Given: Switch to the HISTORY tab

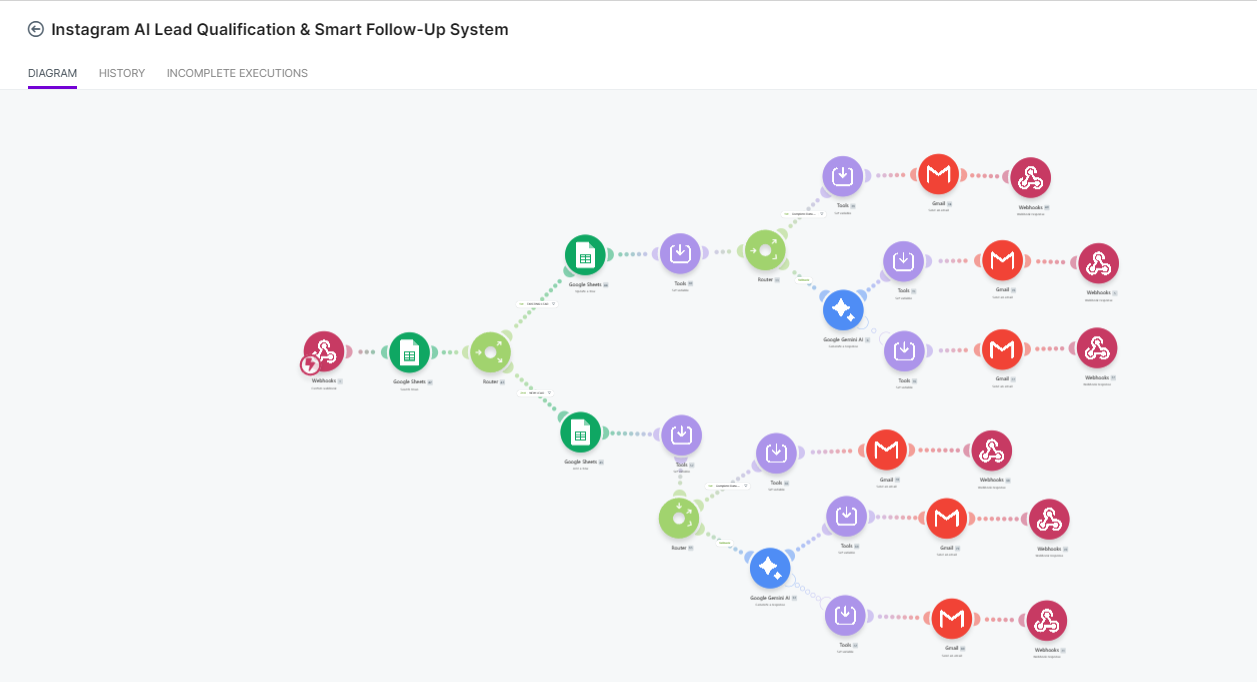Looking at the screenshot, I should [x=122, y=73].
